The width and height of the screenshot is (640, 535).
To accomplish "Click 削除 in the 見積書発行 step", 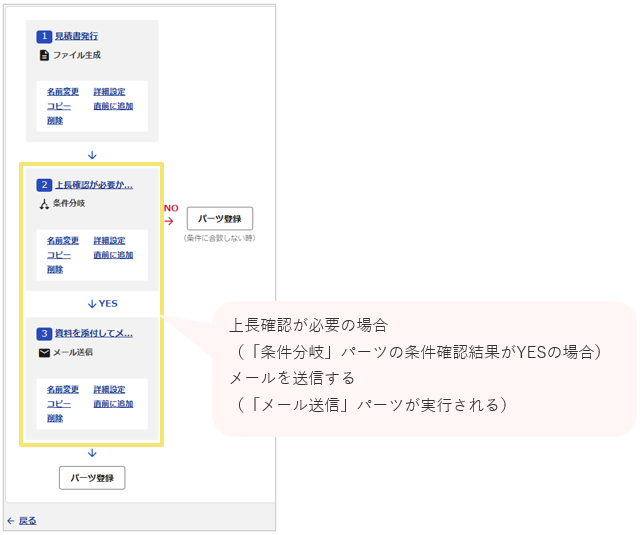I will coord(55,120).
